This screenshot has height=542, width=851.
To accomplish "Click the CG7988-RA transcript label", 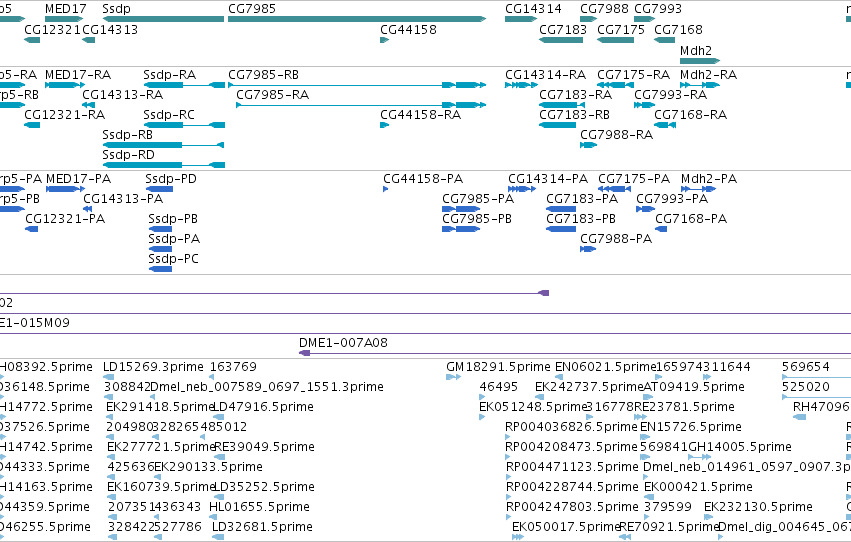I will tap(617, 135).
